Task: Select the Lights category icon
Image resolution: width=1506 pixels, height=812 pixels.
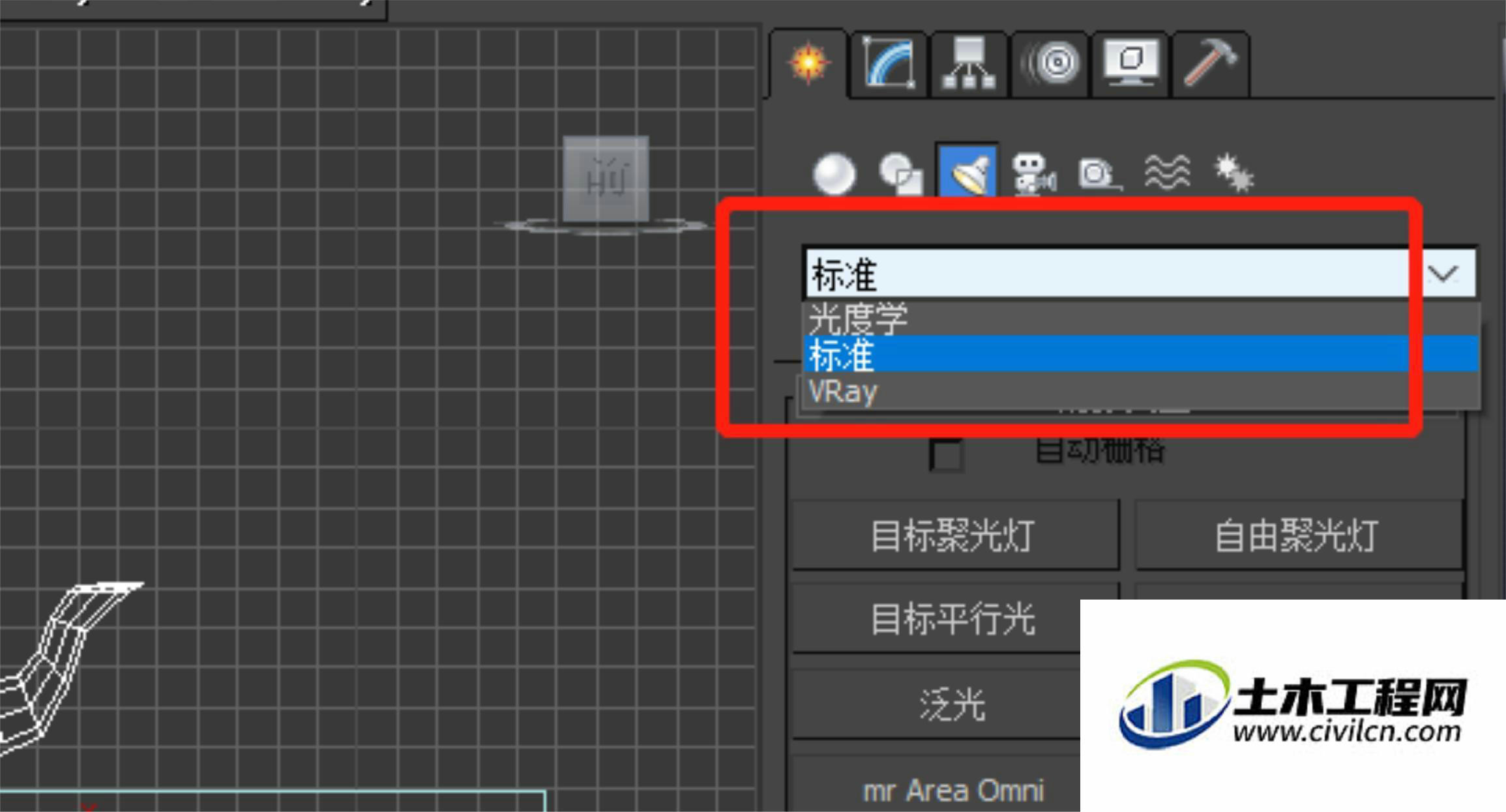Action: (x=967, y=171)
